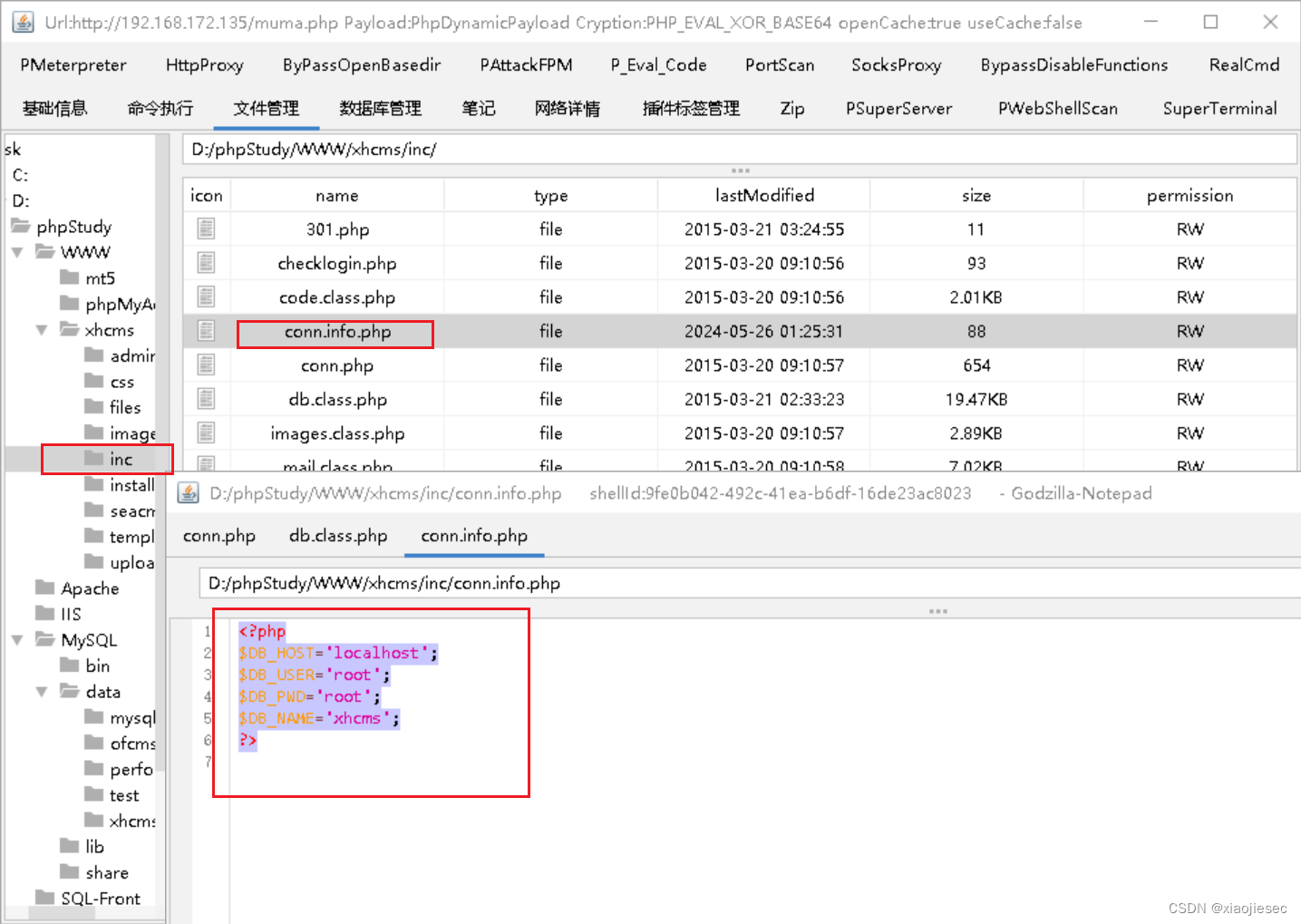The height and width of the screenshot is (924, 1301).
Task: Click the file icon beside images.class.php
Action: coord(206,433)
